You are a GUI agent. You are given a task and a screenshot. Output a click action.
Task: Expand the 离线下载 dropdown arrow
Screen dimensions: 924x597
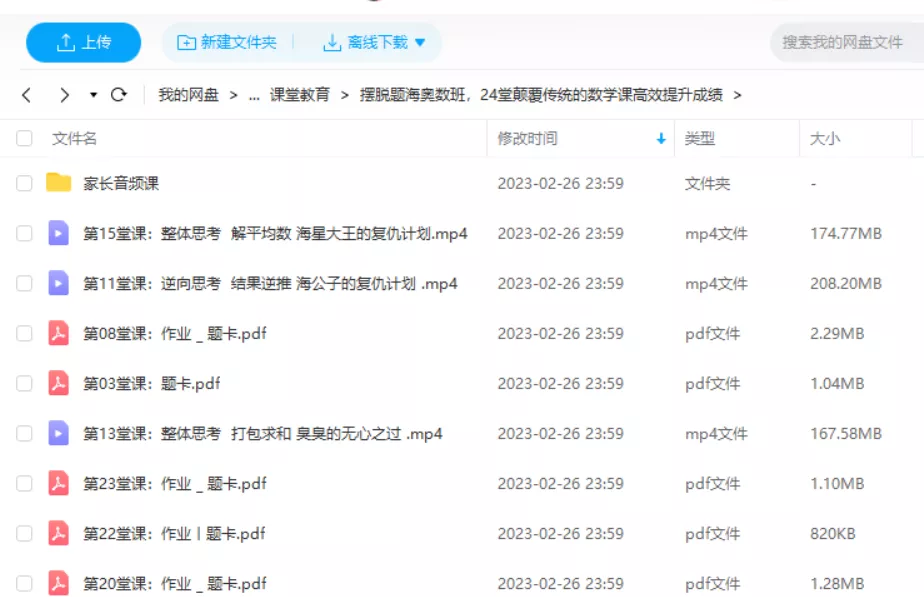420,43
